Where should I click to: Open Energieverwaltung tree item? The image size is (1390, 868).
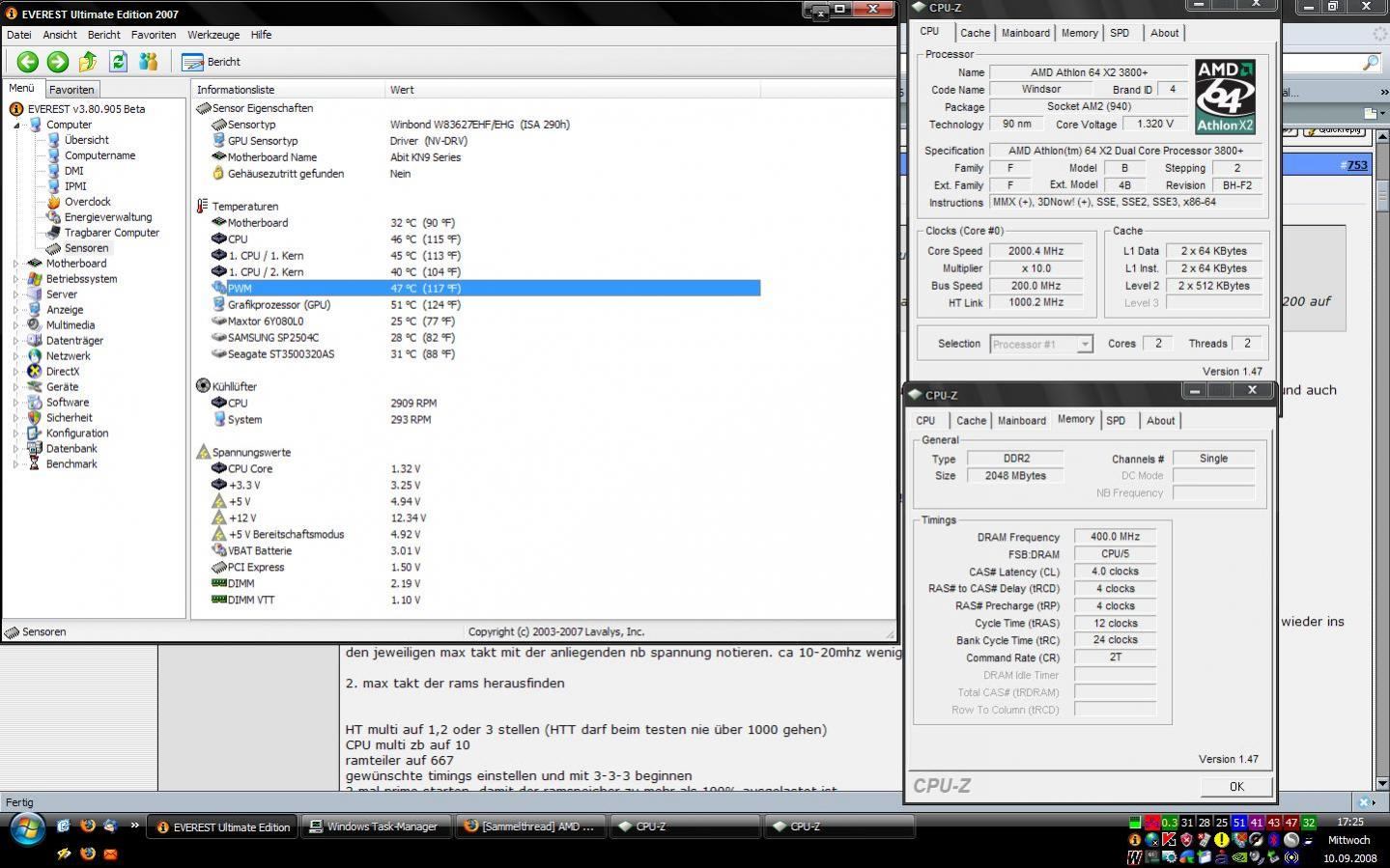[x=108, y=217]
